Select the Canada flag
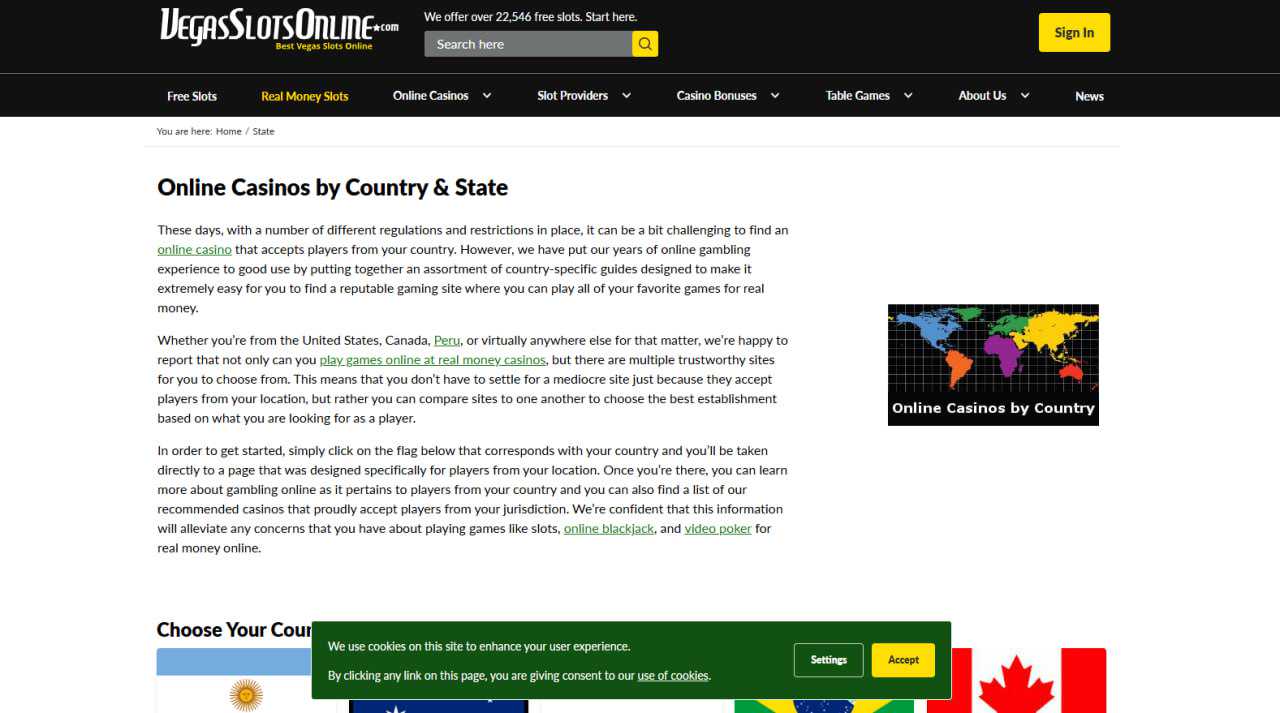The image size is (1280, 713). click(1016, 681)
